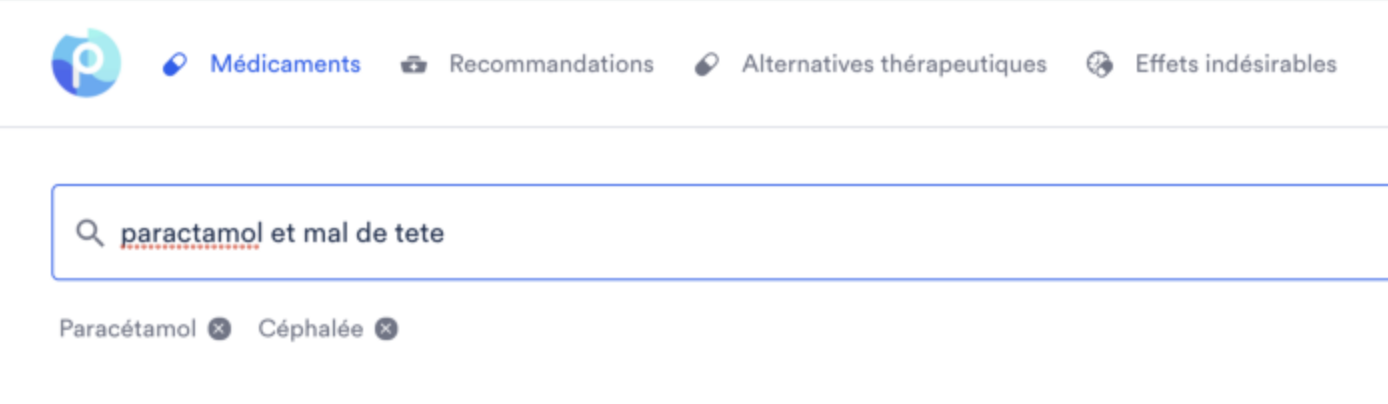The width and height of the screenshot is (1388, 404).
Task: Switch to the Recommandations tab
Action: tap(551, 64)
